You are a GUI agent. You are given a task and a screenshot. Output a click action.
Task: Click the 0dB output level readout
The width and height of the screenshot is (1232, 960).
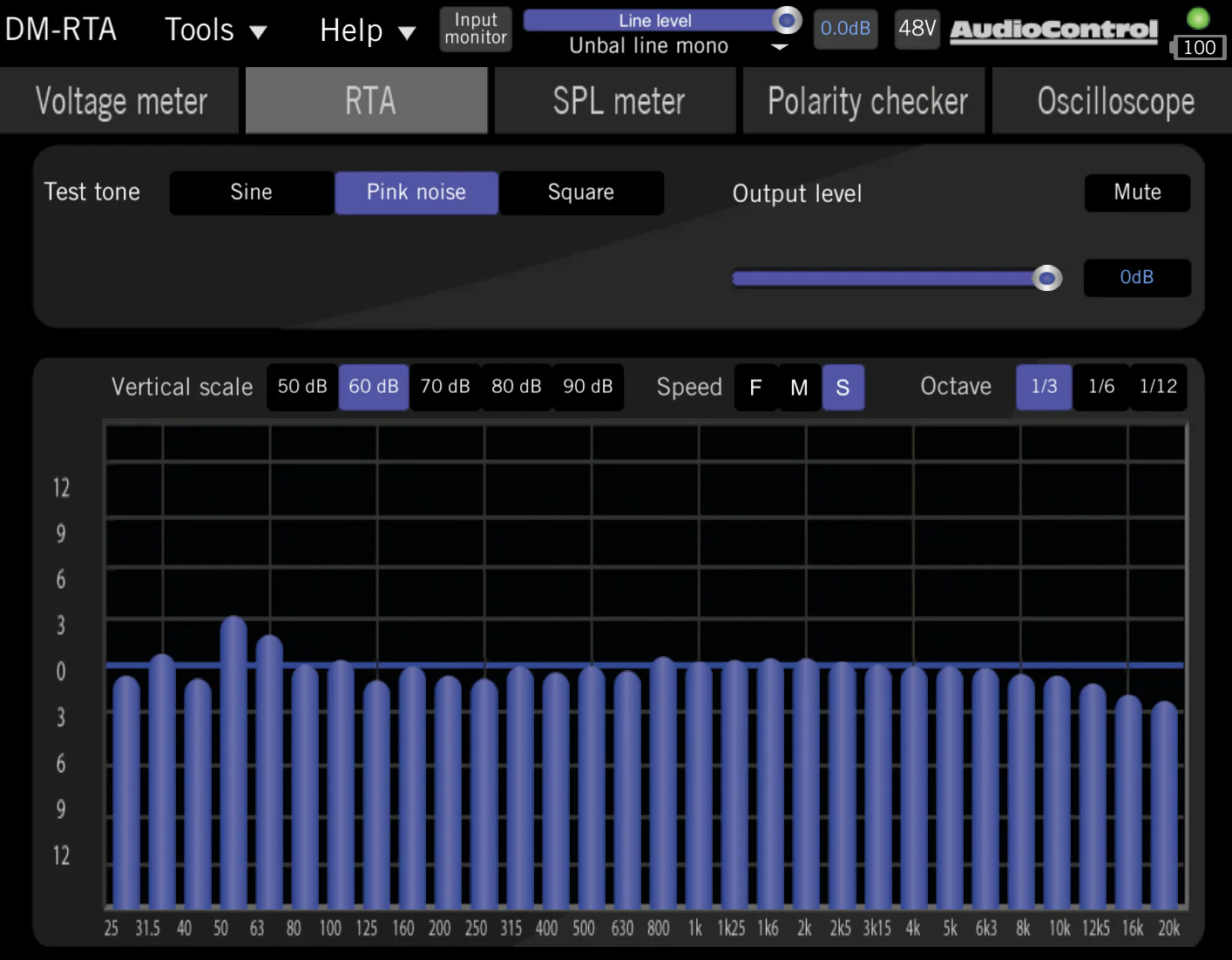[1136, 278]
